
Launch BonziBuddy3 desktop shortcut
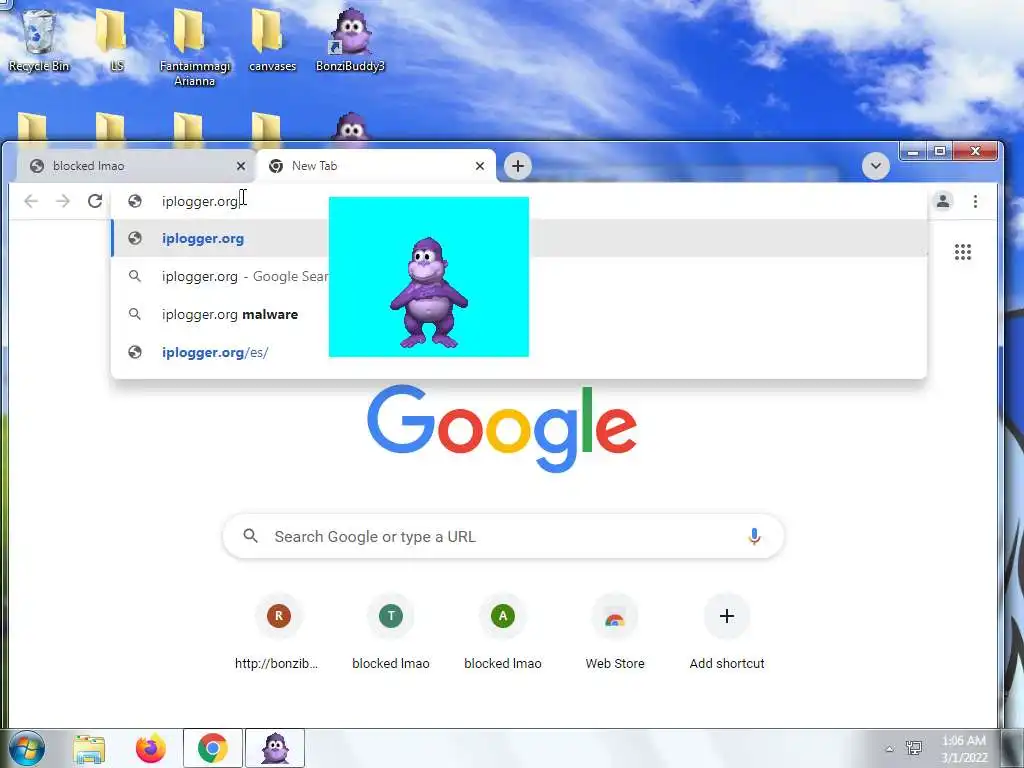coord(350,39)
